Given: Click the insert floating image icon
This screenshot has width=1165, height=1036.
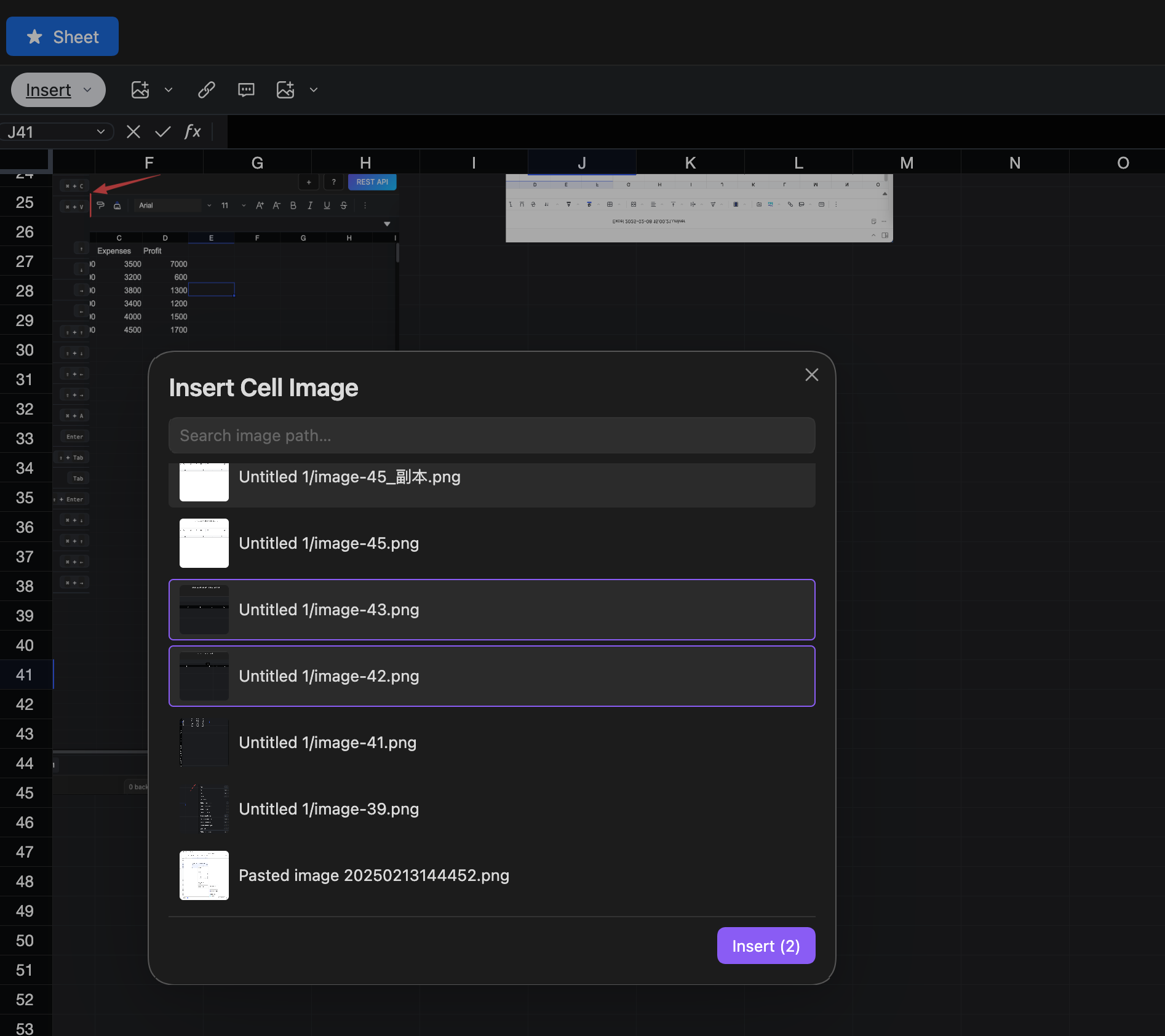Looking at the screenshot, I should (140, 90).
